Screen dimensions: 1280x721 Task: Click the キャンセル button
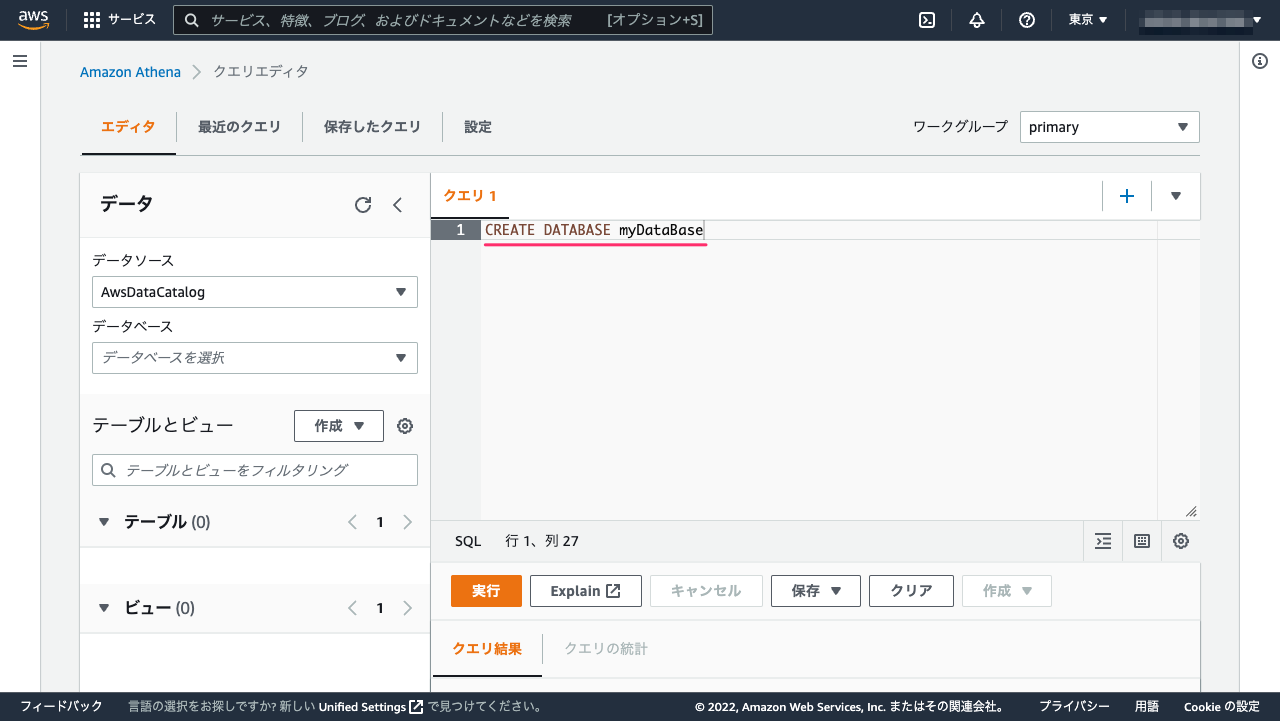tap(706, 591)
